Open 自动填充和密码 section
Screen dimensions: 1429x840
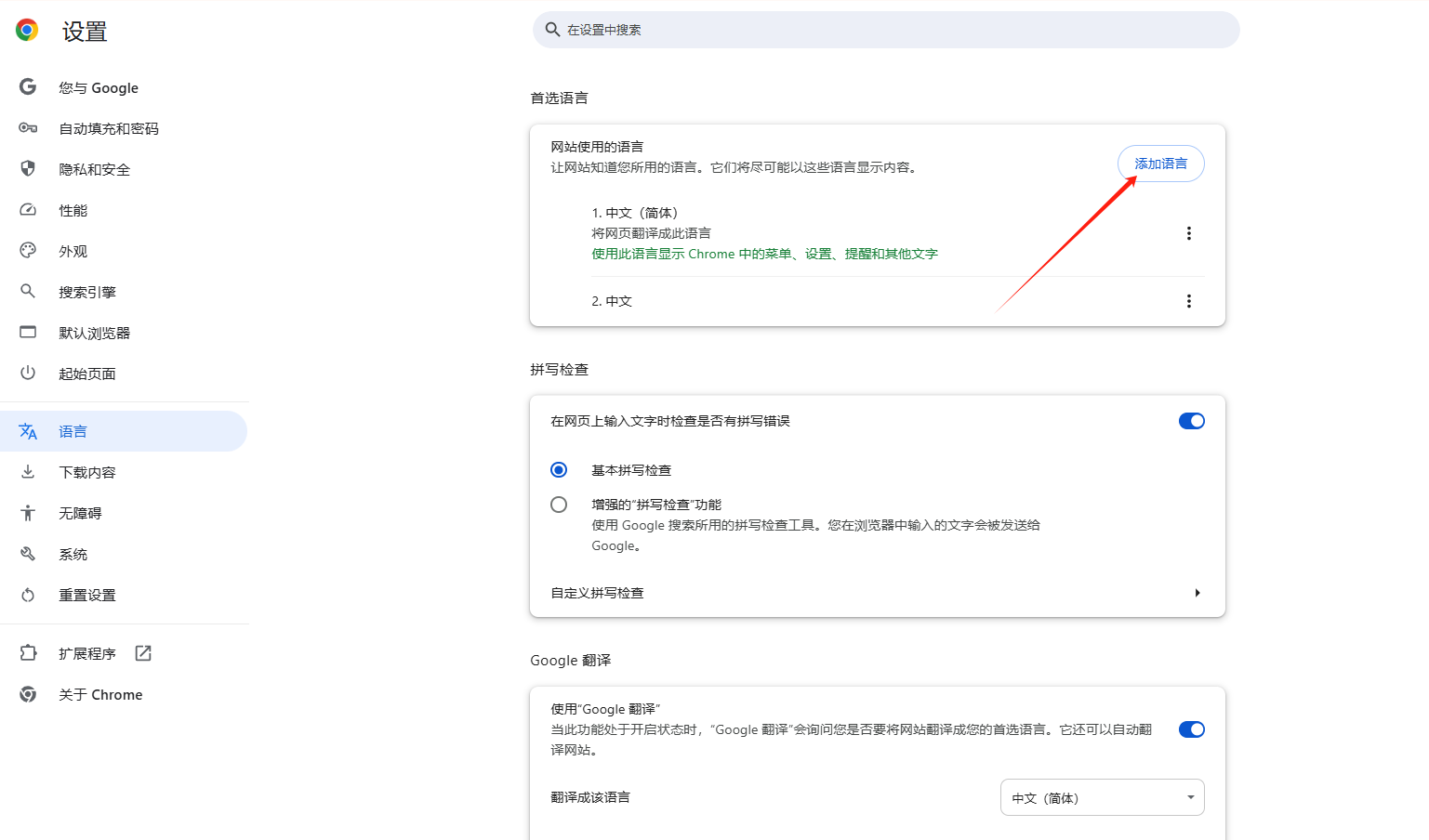tap(124, 128)
